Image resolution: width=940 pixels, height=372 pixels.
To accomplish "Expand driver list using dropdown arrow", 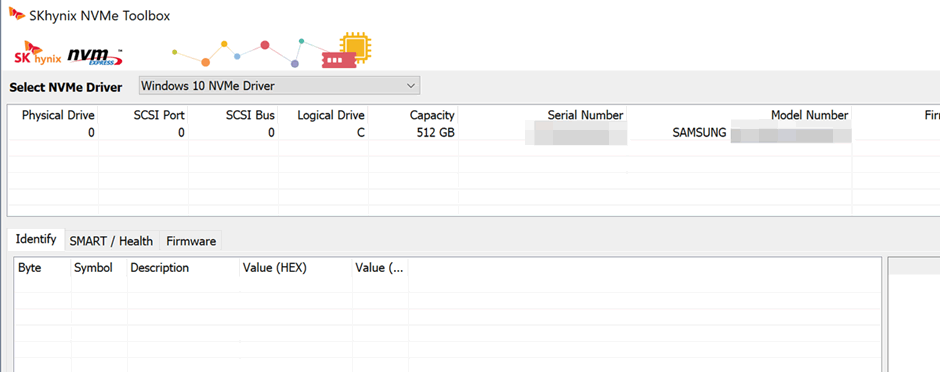I will [411, 86].
